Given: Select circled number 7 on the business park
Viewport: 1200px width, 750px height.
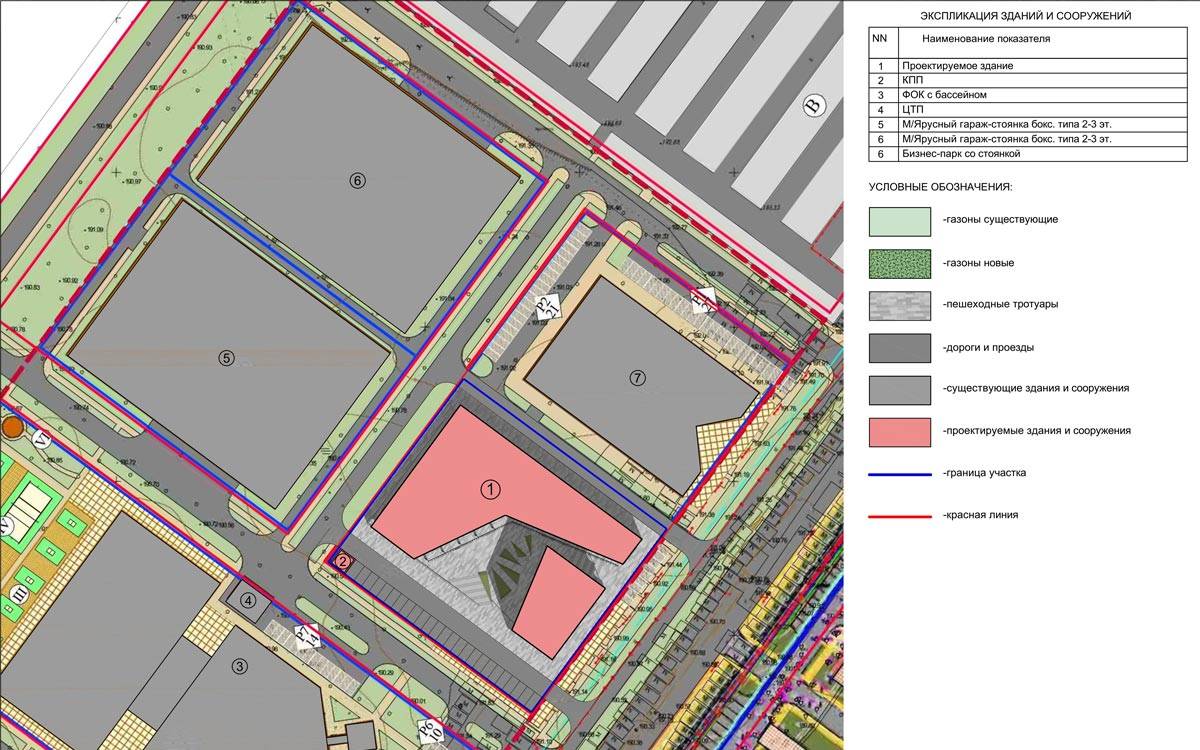Looking at the screenshot, I should (x=640, y=378).
